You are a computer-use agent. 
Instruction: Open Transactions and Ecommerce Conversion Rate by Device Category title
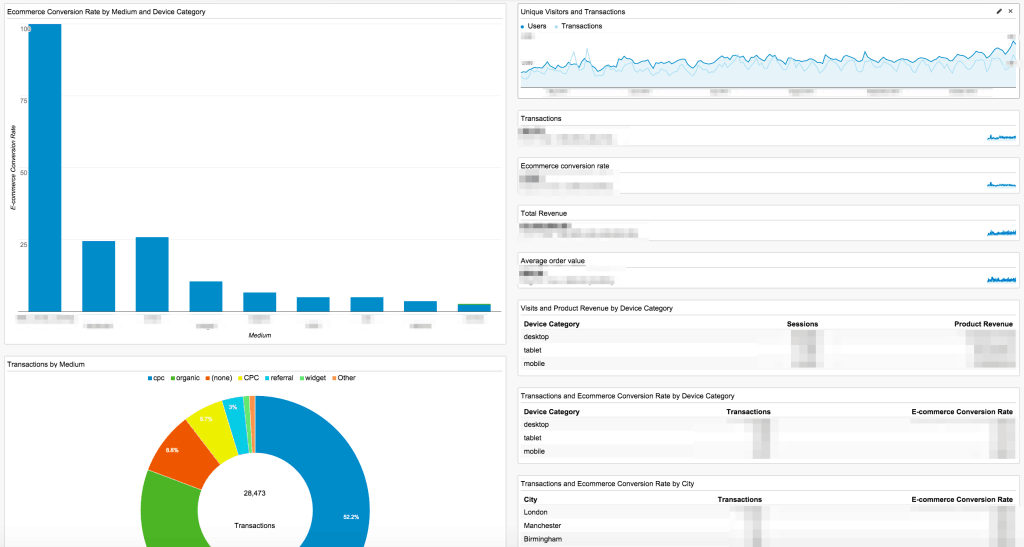627,396
